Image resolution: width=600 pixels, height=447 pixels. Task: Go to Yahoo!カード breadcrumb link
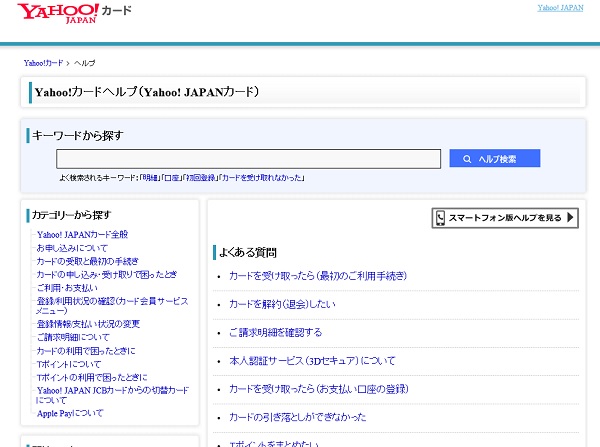click(x=43, y=63)
